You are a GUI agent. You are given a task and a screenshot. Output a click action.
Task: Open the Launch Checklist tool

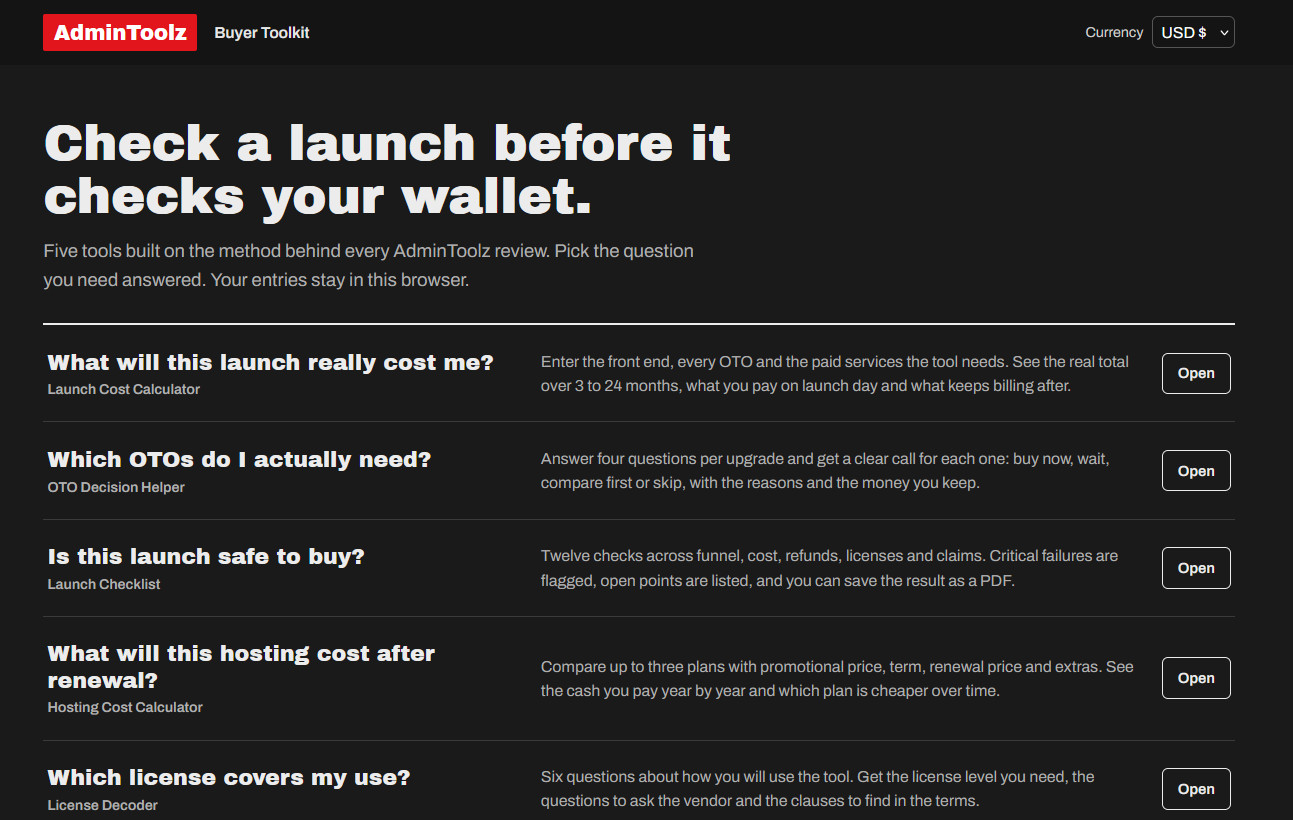tap(1196, 568)
